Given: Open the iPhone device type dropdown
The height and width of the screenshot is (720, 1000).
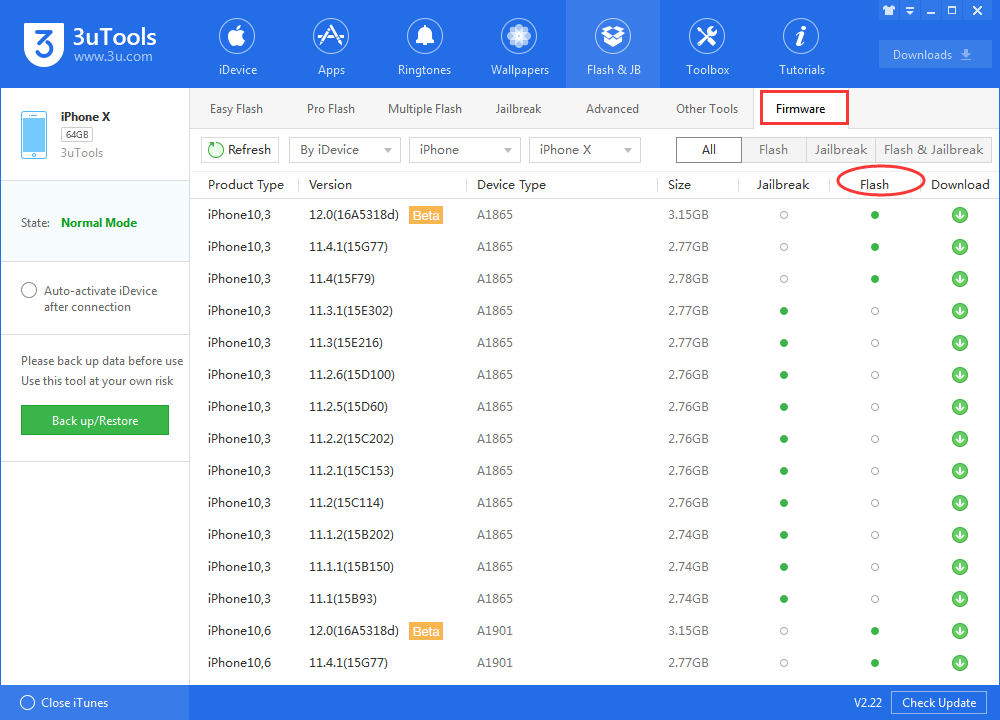Looking at the screenshot, I should point(464,150).
